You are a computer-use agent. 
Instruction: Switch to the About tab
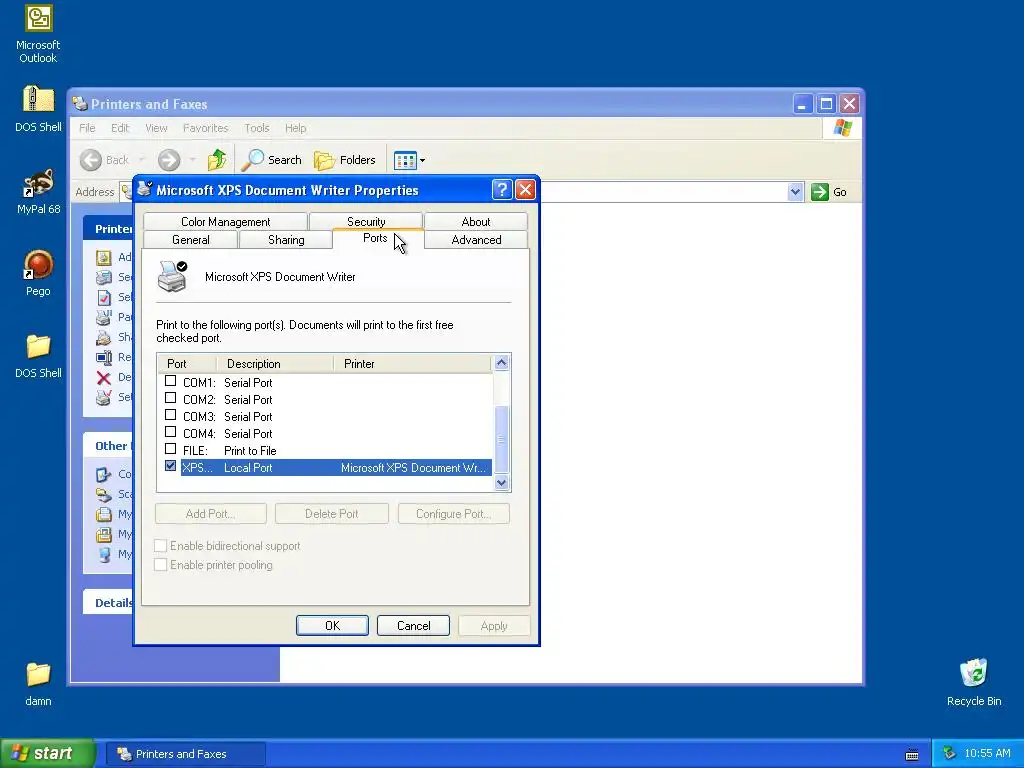(475, 221)
